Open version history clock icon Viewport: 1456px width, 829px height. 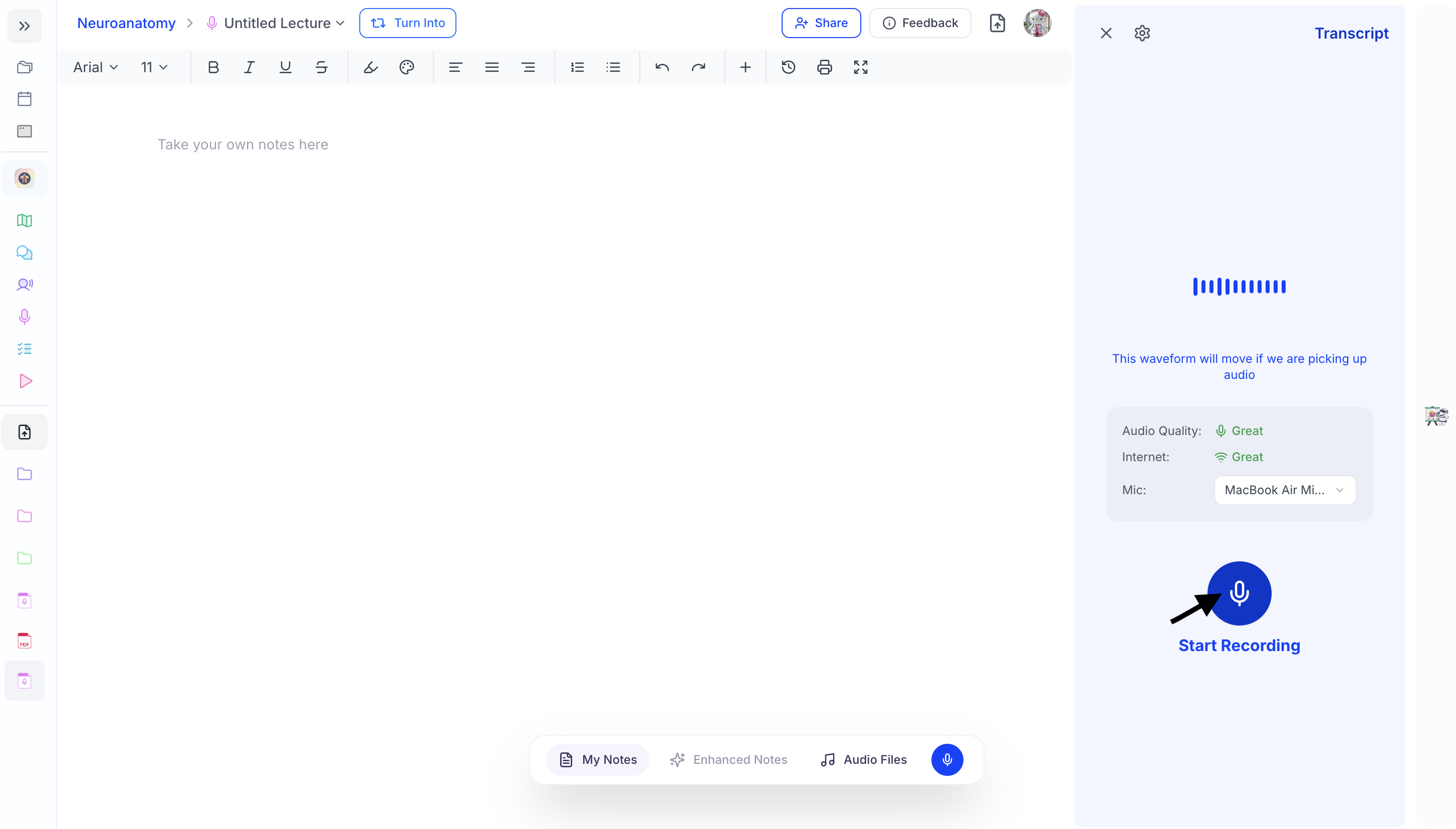coord(788,67)
